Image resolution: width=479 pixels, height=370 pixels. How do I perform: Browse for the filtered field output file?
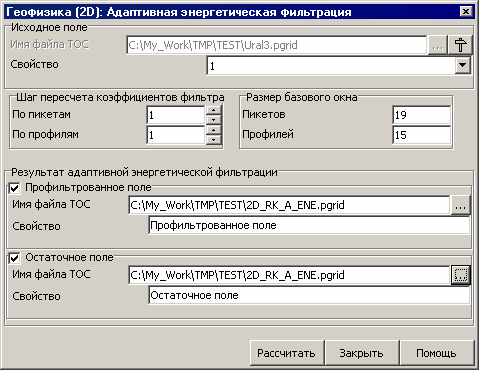[x=460, y=205]
